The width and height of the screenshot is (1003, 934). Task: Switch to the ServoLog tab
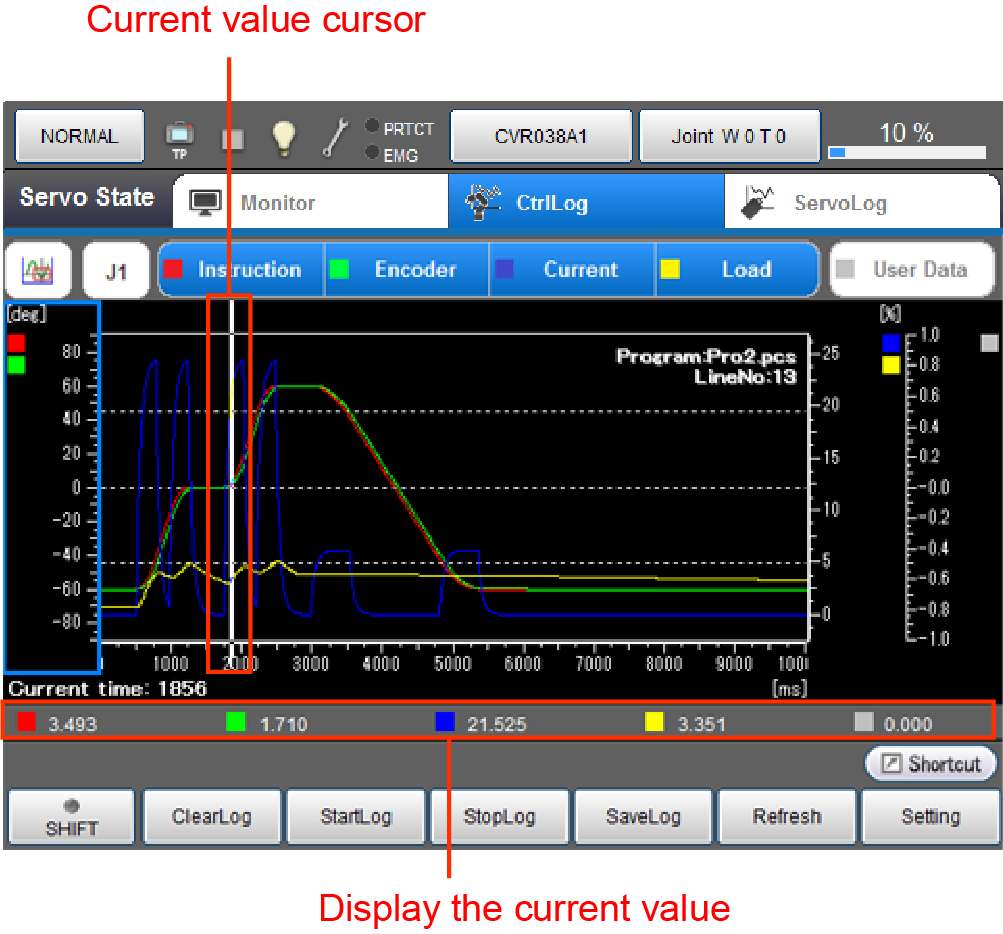pos(860,203)
